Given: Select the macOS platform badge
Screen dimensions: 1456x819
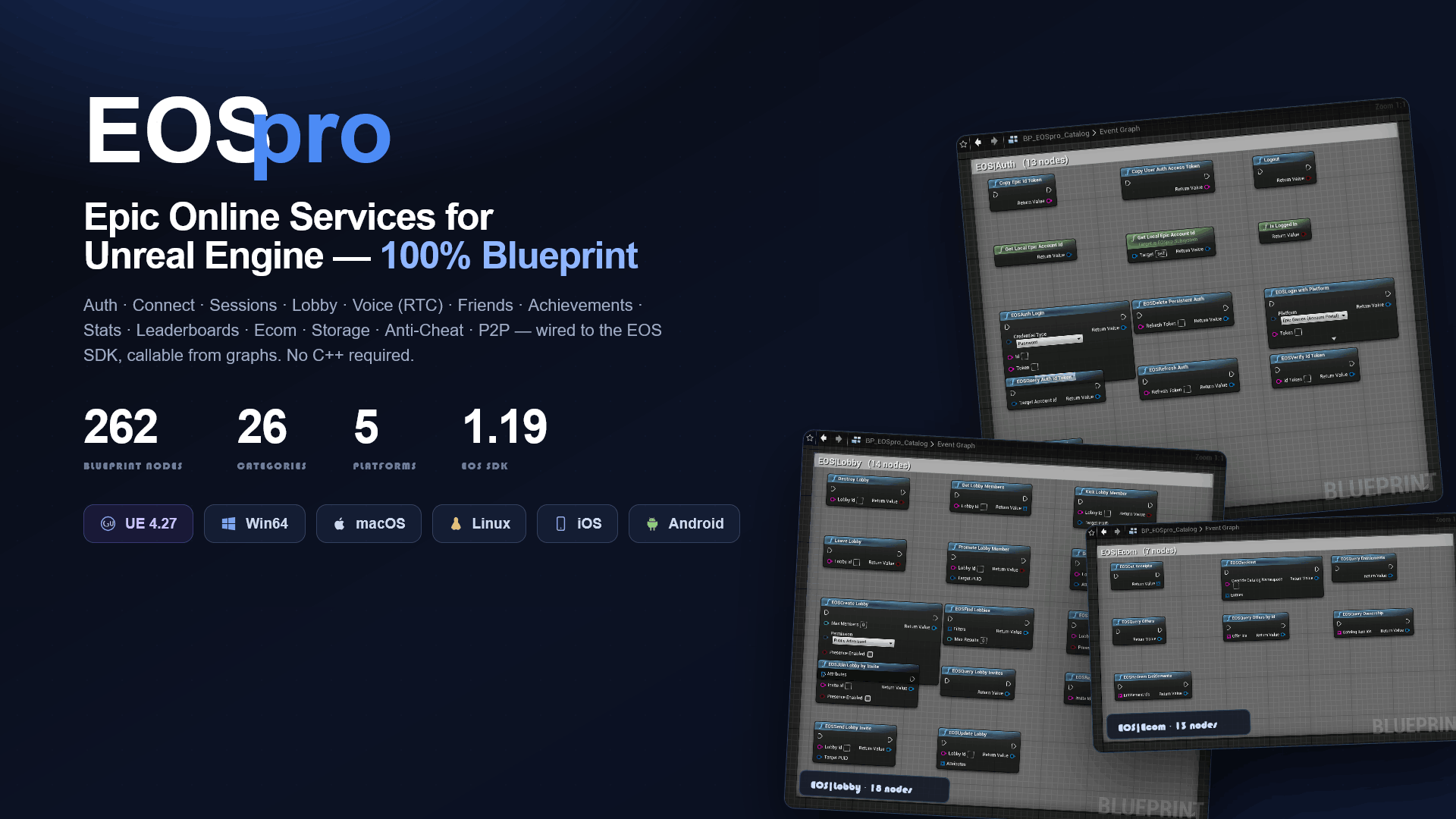Looking at the screenshot, I should [369, 523].
